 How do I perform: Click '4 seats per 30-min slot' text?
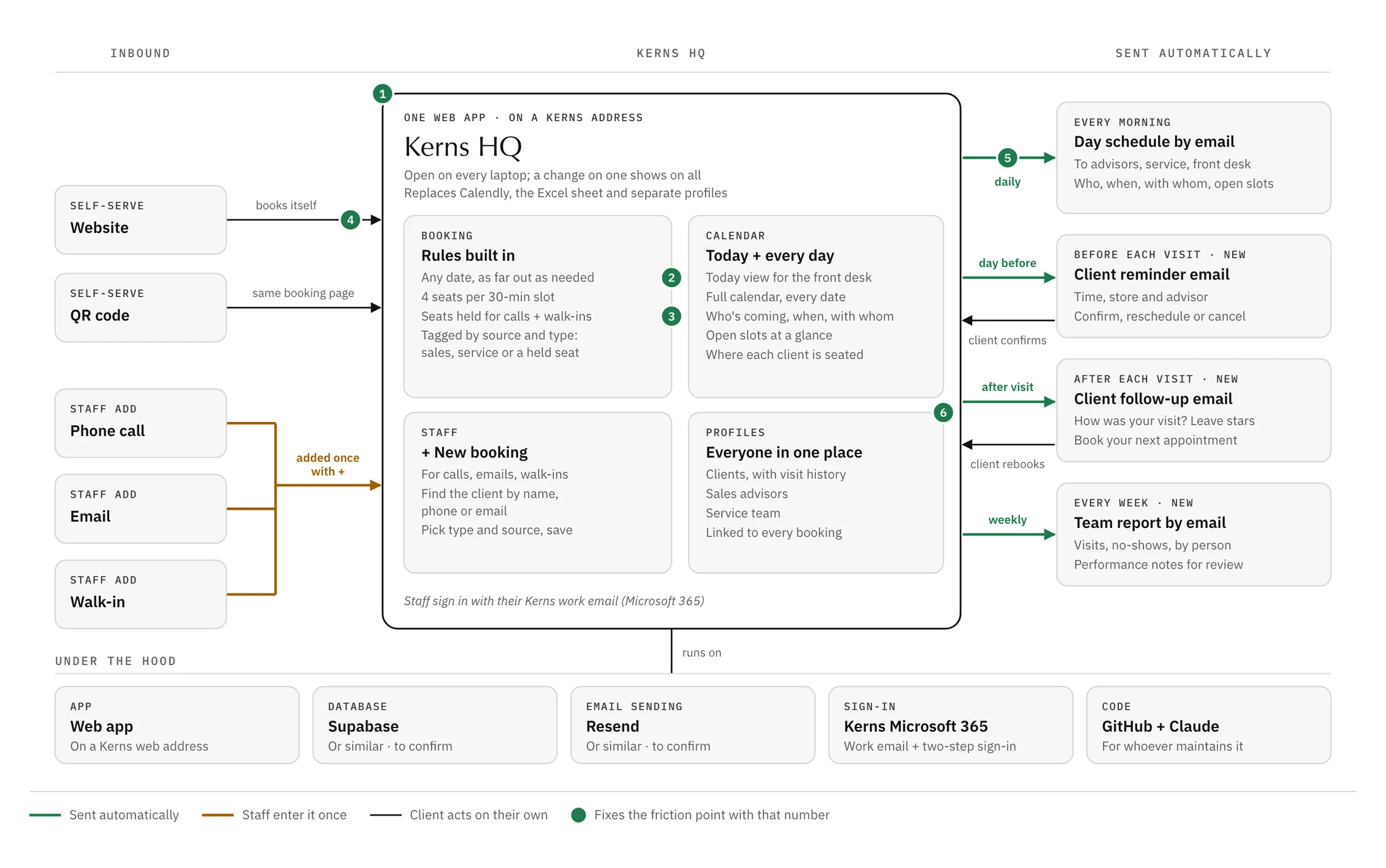[488, 297]
